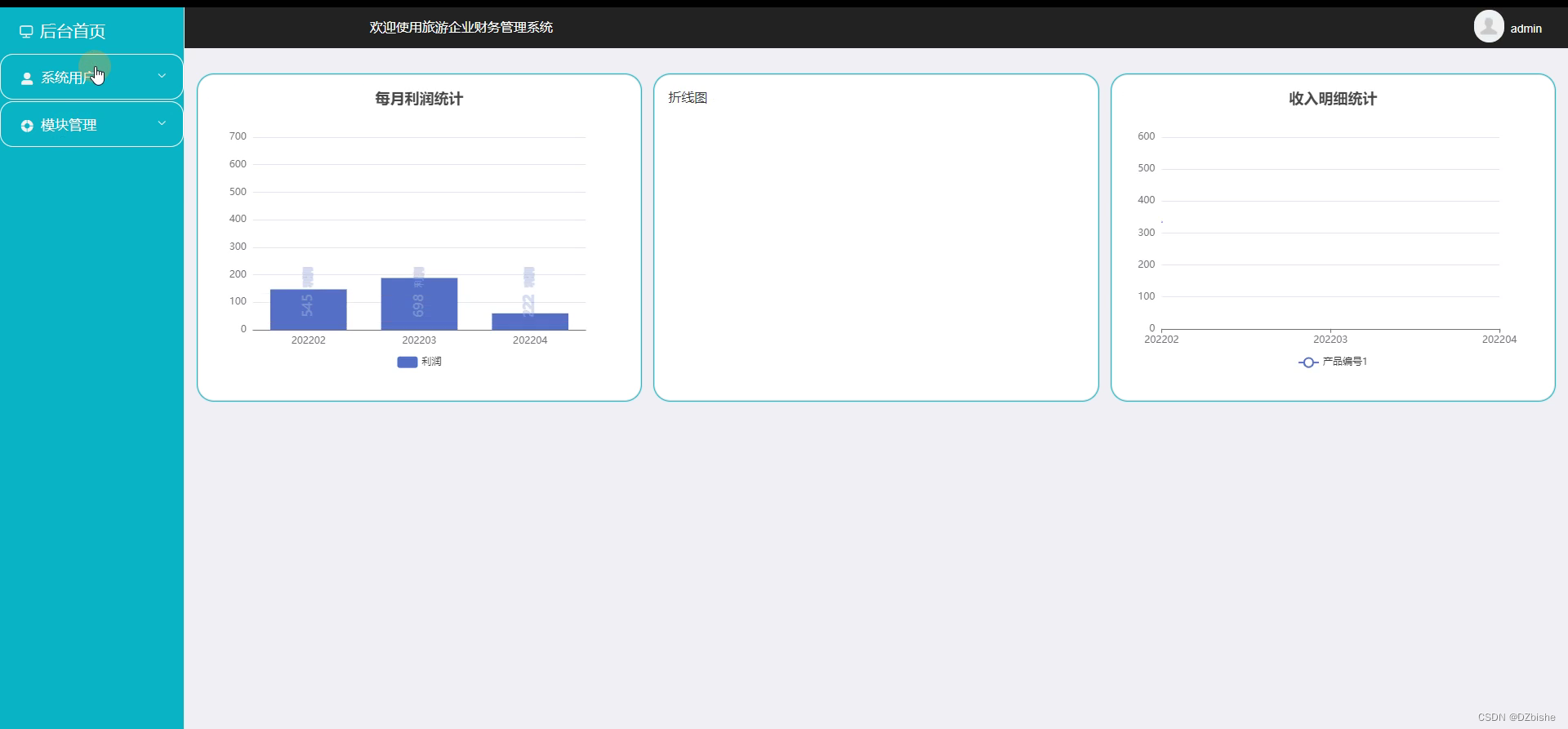
Task: Click the 700 y-axis label on the profit chart
Action: [x=238, y=136]
